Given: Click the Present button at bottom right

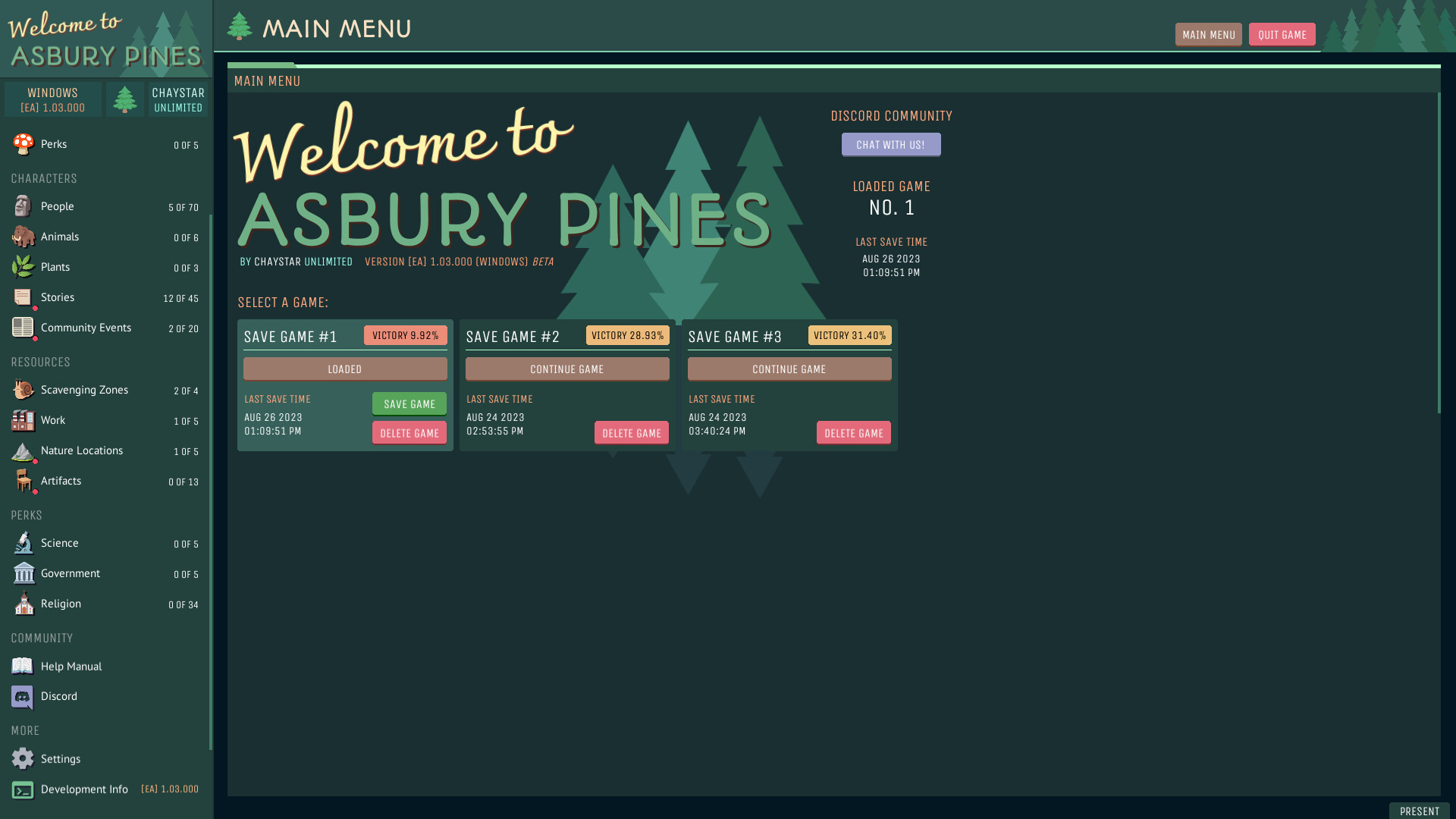Looking at the screenshot, I should [x=1419, y=811].
